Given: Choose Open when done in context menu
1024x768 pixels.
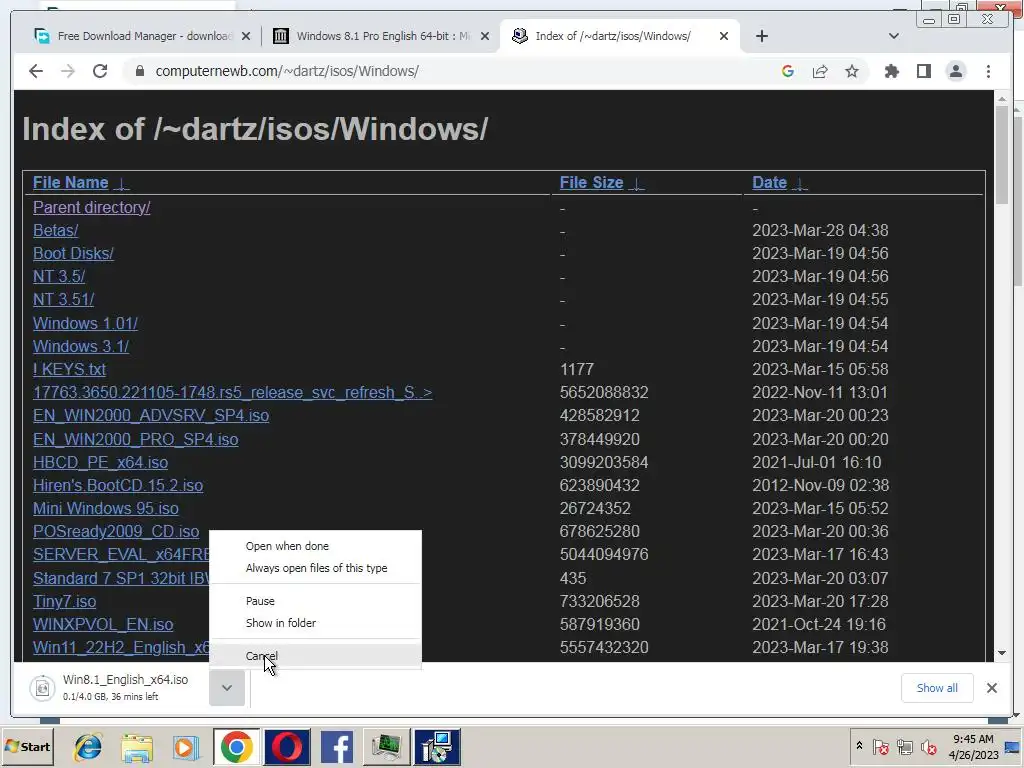Looking at the screenshot, I should [315, 546].
